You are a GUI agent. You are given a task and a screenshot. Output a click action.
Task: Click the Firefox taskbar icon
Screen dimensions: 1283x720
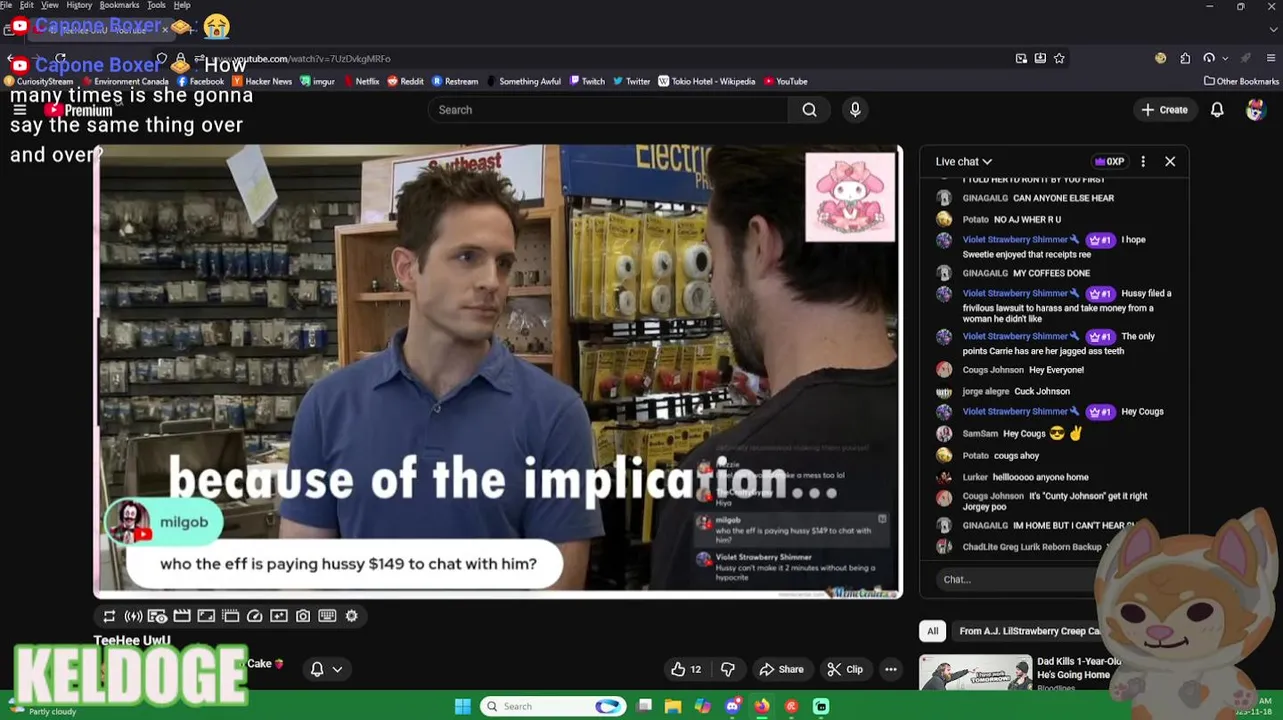762,706
